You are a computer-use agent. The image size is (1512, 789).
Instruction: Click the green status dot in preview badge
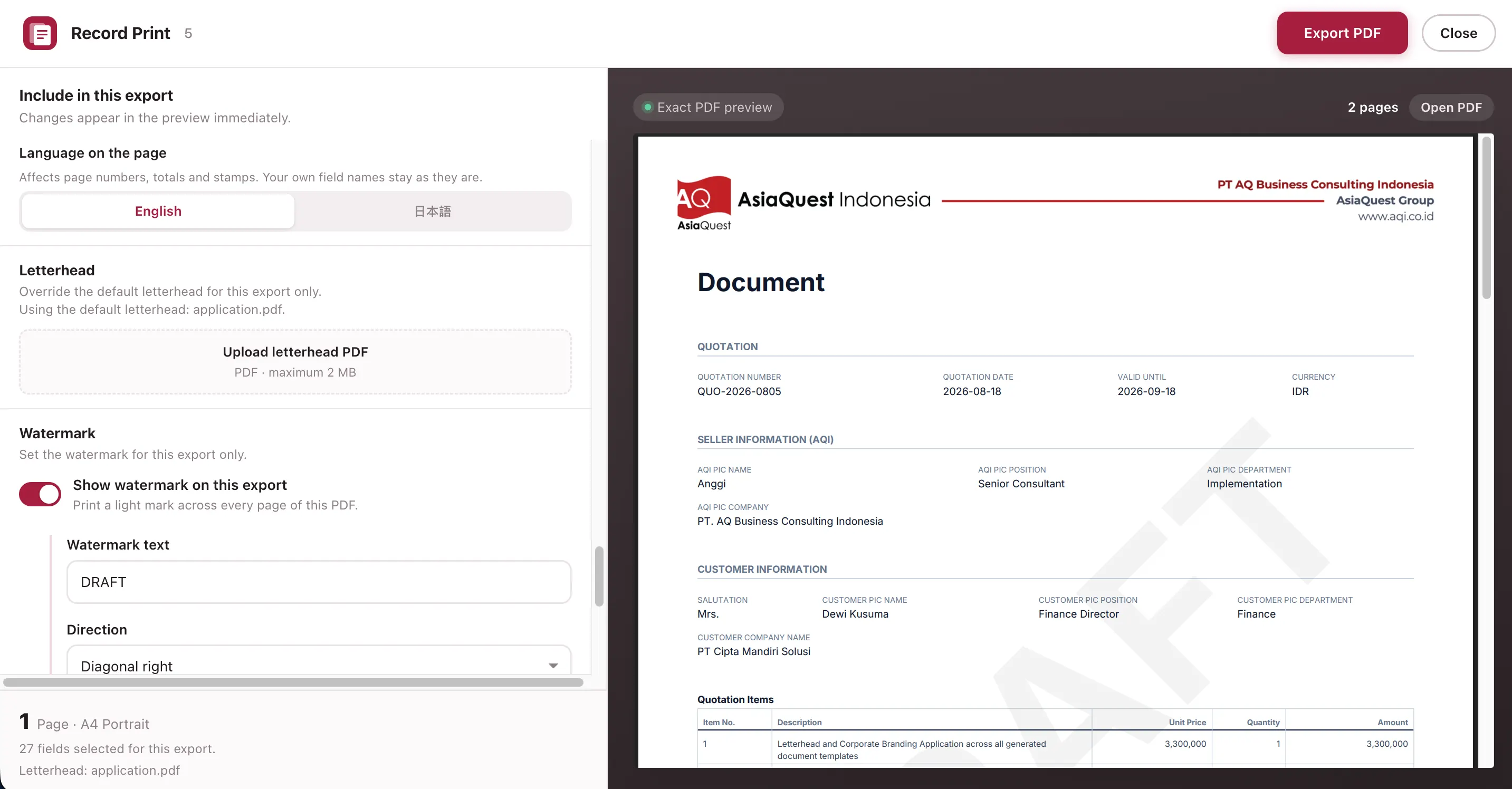pos(647,108)
